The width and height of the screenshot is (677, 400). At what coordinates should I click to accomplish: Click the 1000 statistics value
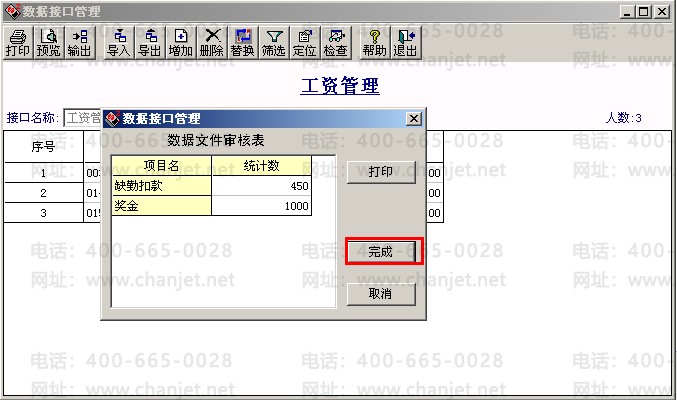click(x=261, y=206)
